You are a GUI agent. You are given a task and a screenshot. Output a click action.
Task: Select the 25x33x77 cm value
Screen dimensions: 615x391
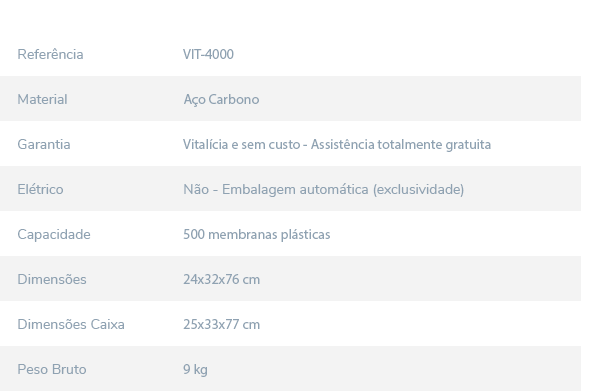[221, 325]
